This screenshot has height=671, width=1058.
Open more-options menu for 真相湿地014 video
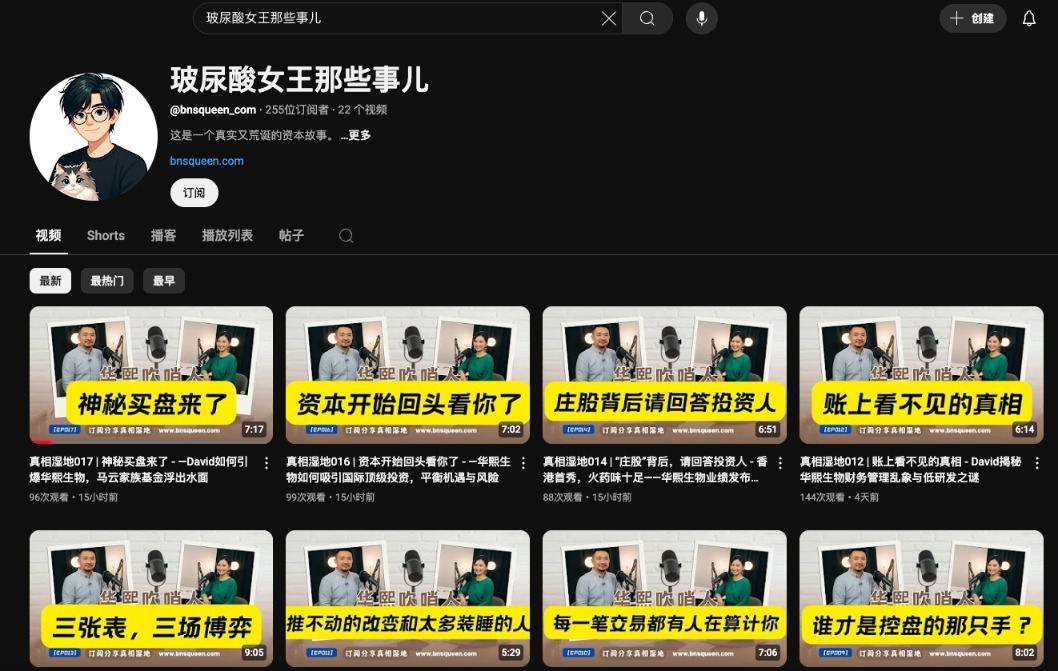click(x=781, y=463)
